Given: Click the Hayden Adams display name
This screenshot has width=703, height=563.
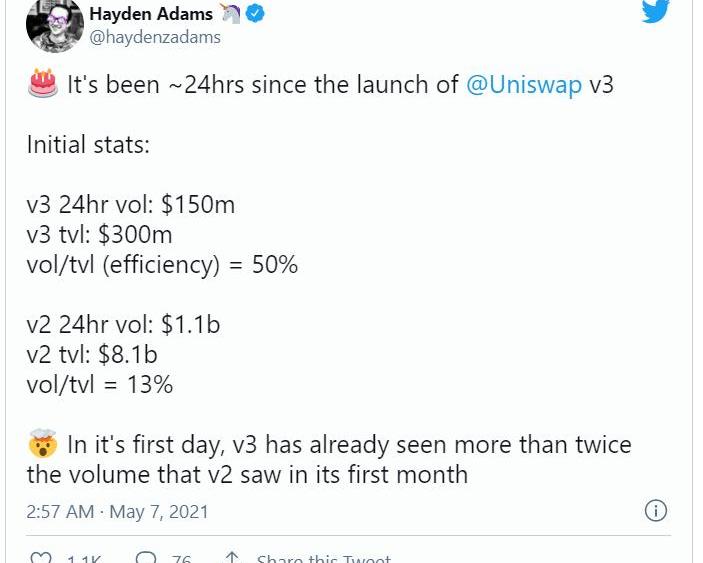Looking at the screenshot, I should click(x=151, y=14).
